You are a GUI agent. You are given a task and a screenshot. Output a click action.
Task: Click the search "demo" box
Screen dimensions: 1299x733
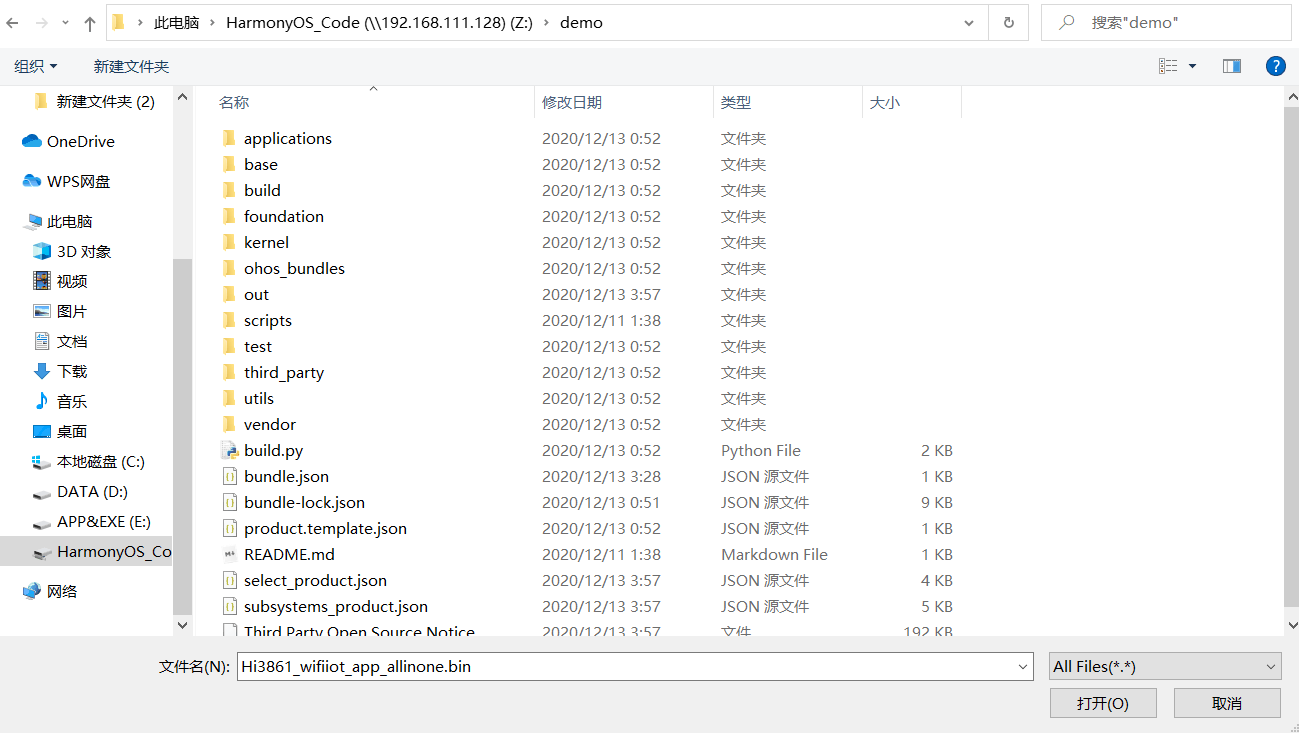tap(1165, 22)
